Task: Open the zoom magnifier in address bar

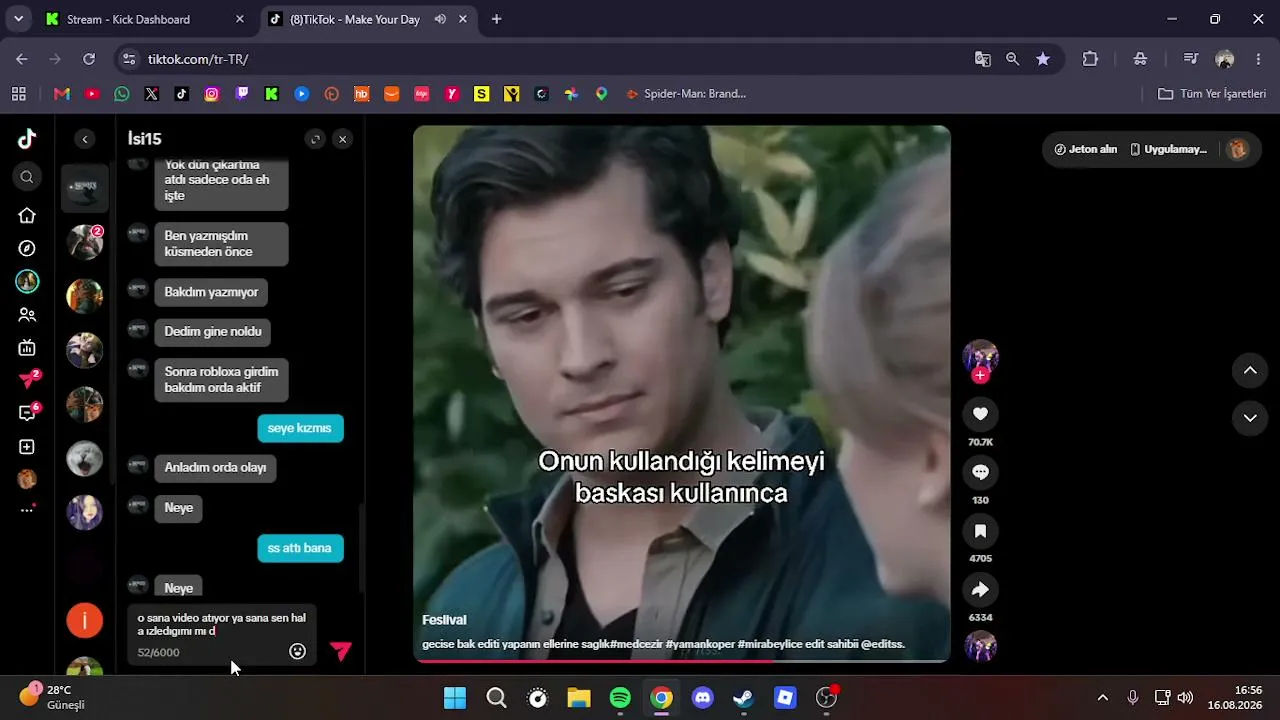Action: 1013,59
